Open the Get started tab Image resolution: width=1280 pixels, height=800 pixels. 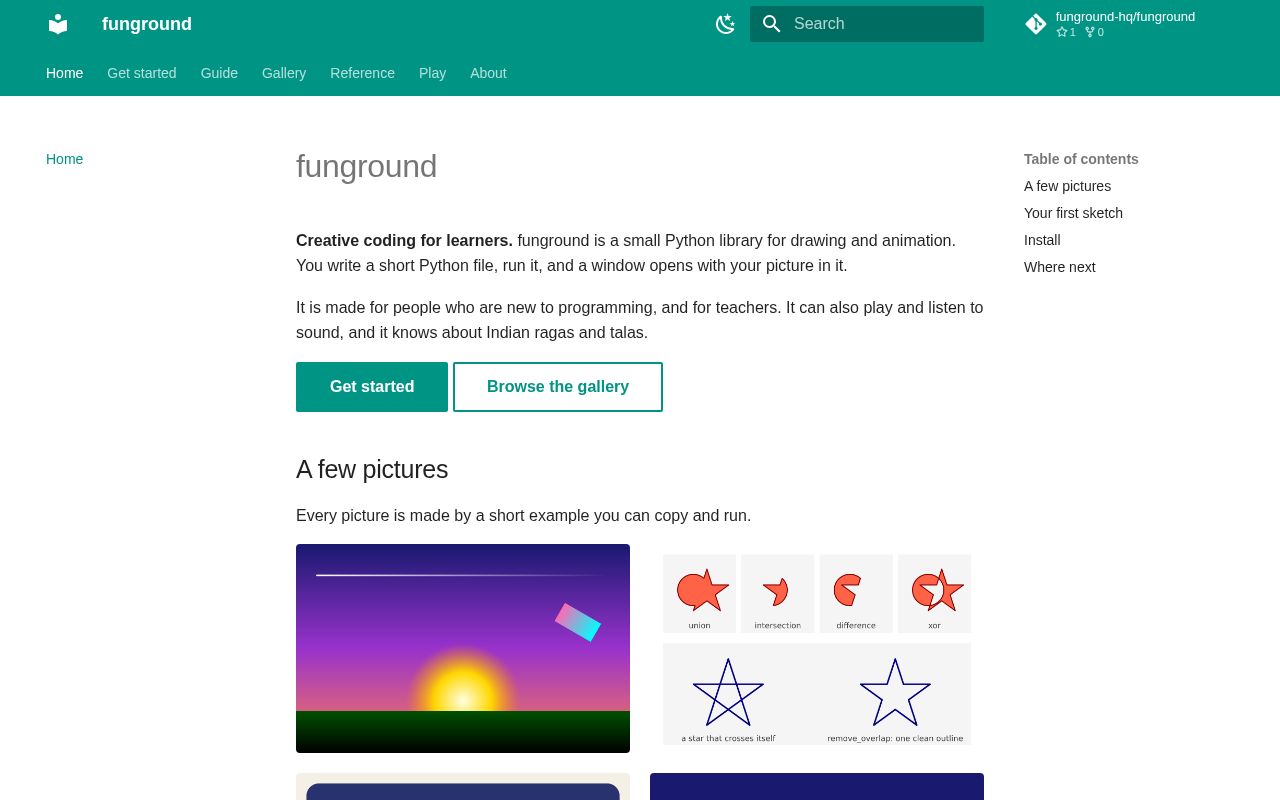coord(142,73)
